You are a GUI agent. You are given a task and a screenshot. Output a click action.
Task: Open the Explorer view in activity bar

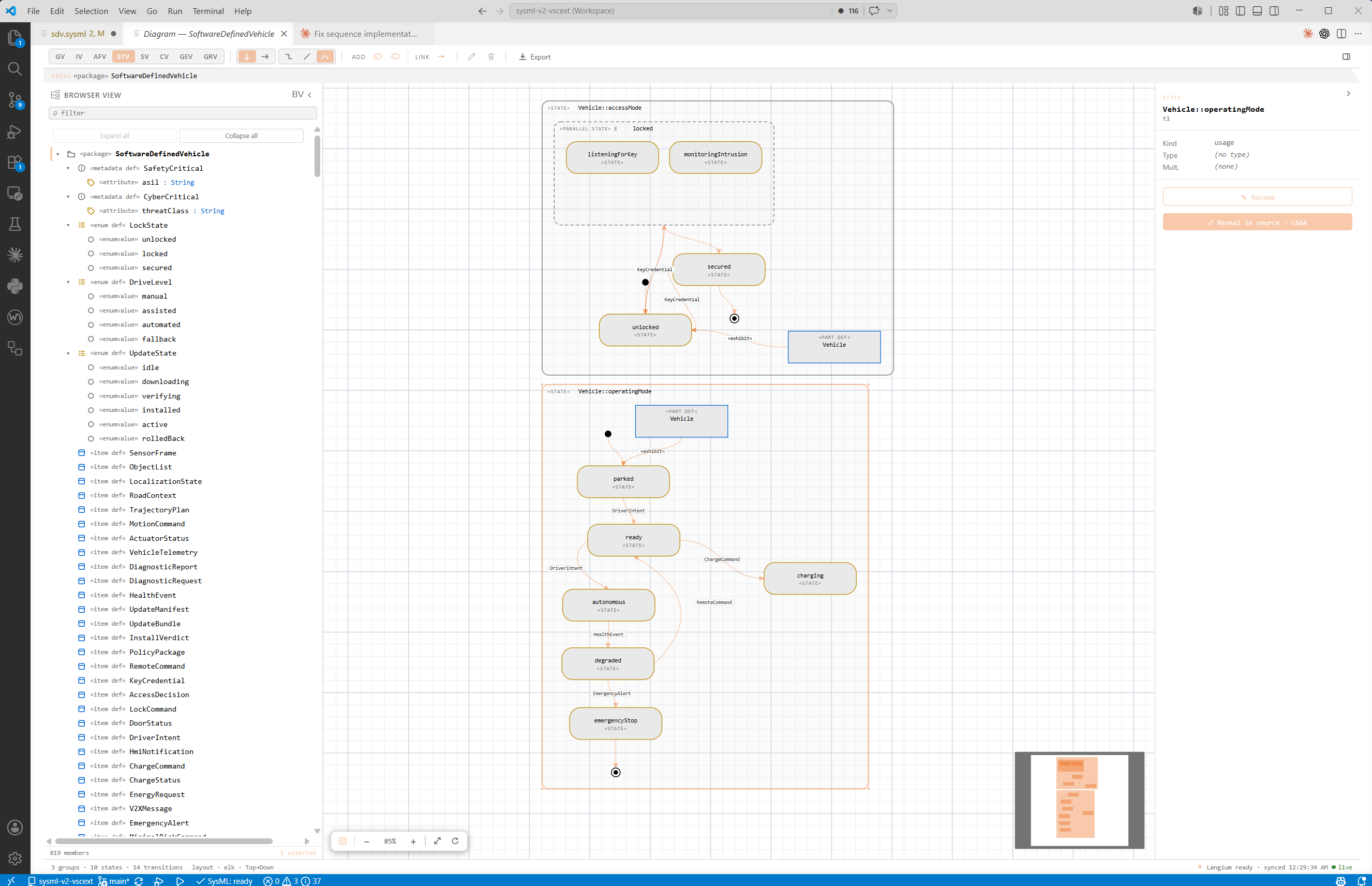coord(15,38)
